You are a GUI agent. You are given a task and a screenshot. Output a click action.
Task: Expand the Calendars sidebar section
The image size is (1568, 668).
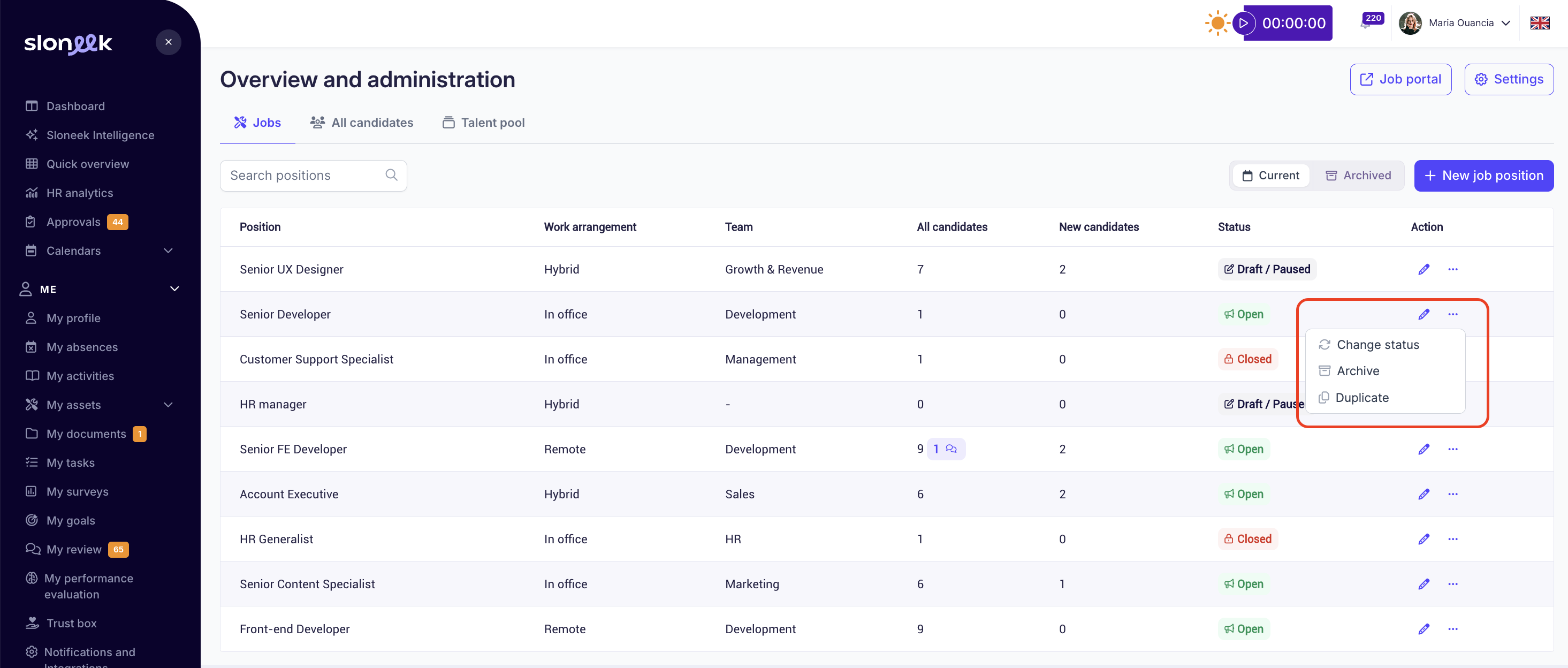(x=169, y=251)
